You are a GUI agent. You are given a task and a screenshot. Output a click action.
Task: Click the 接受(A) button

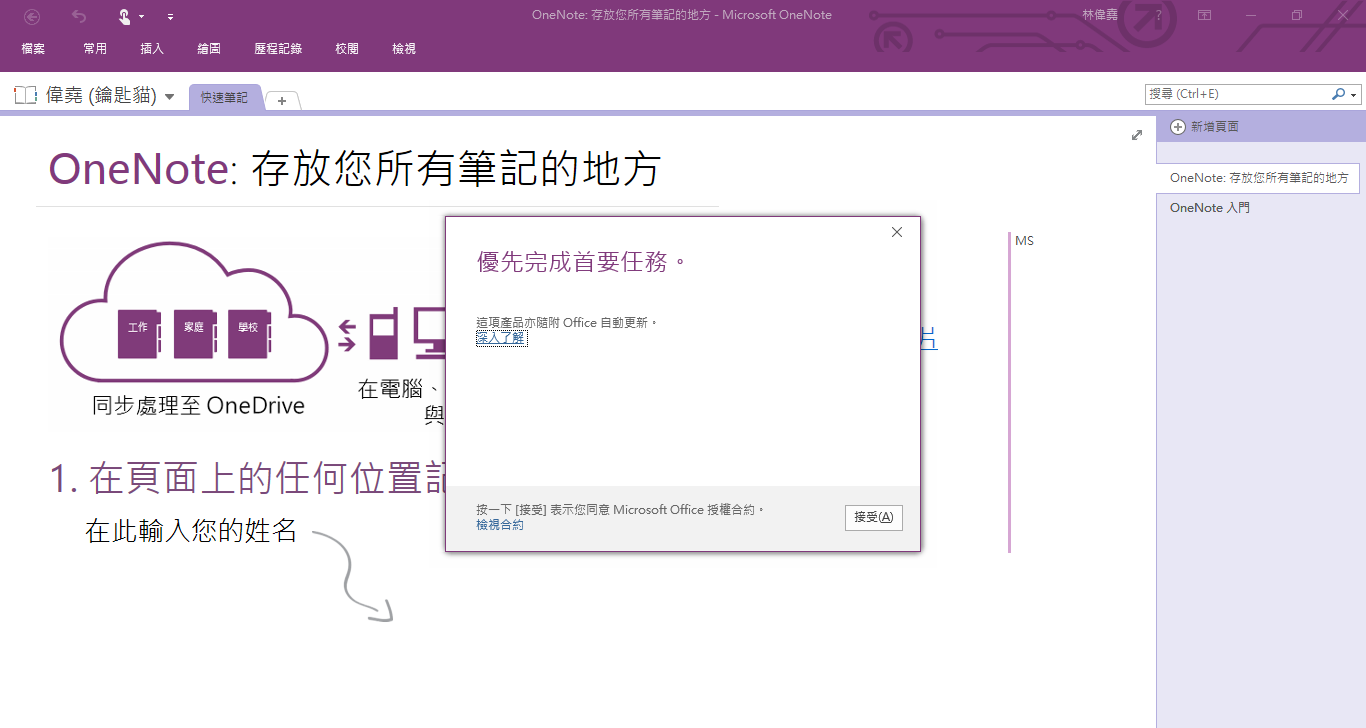pyautogui.click(x=874, y=517)
